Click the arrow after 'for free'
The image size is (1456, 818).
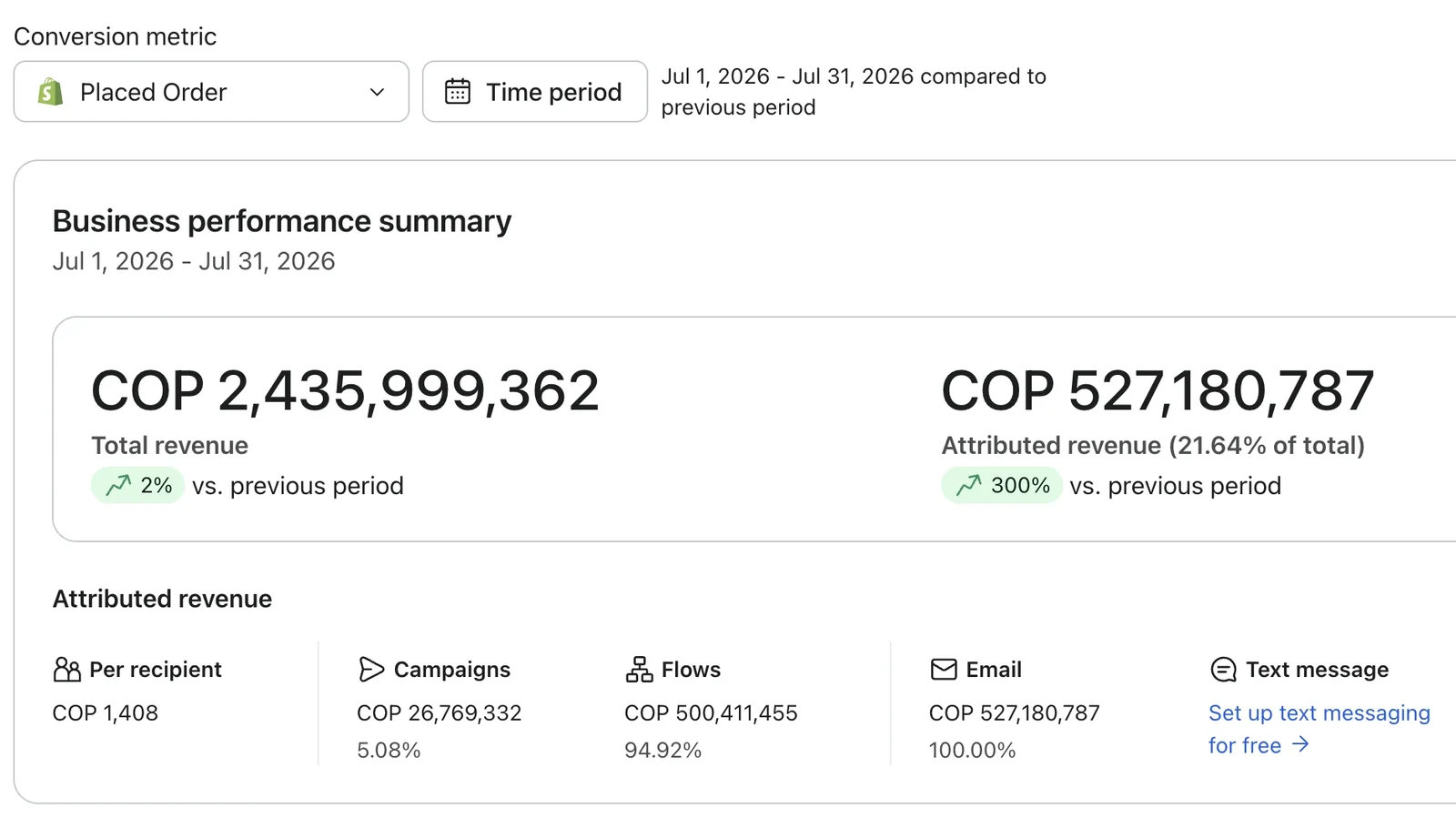click(x=1300, y=744)
